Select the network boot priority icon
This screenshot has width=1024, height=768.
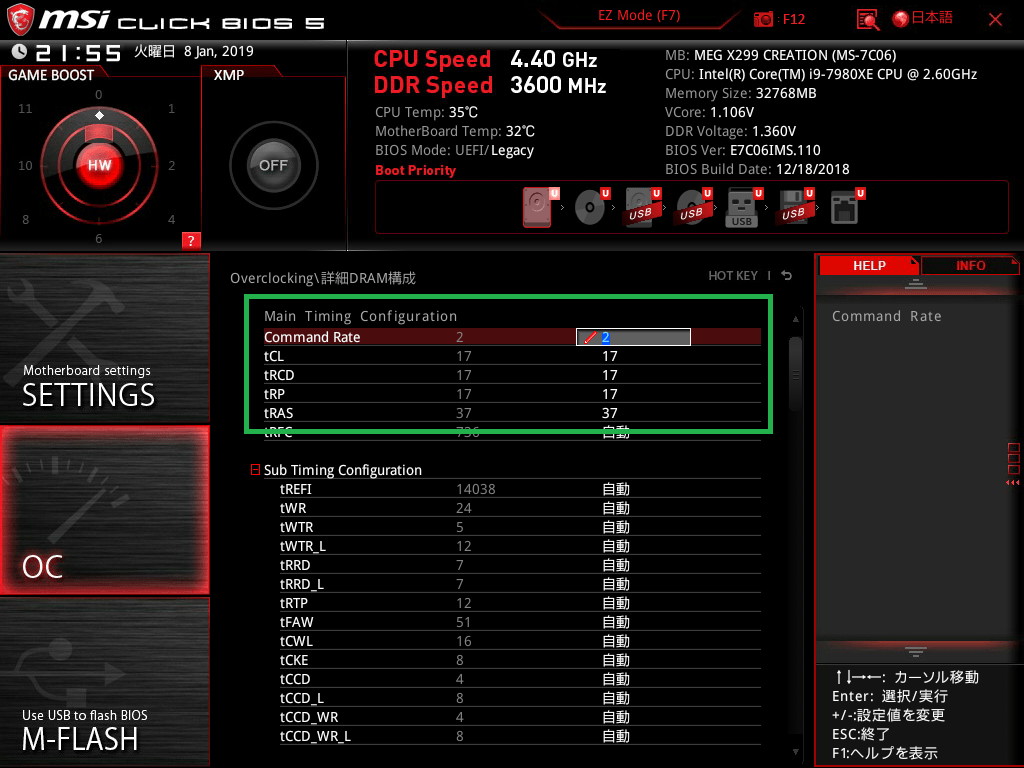click(844, 207)
